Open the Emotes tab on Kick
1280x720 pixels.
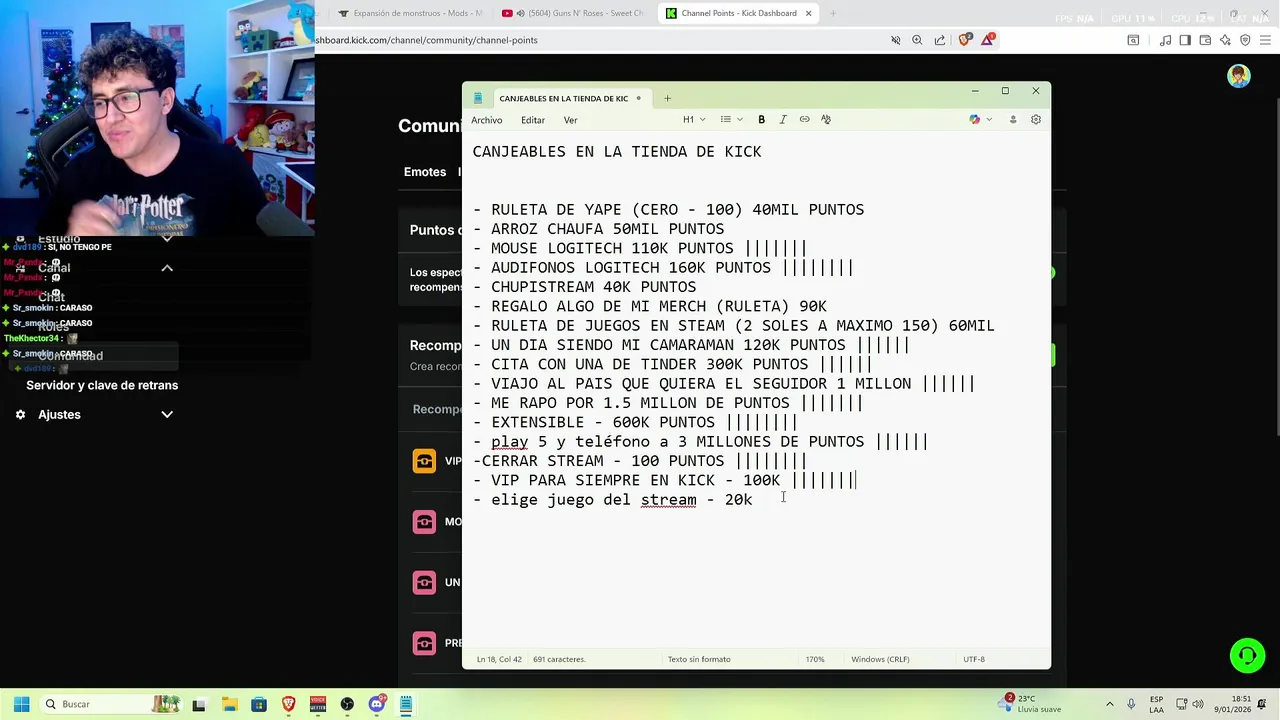(x=425, y=172)
